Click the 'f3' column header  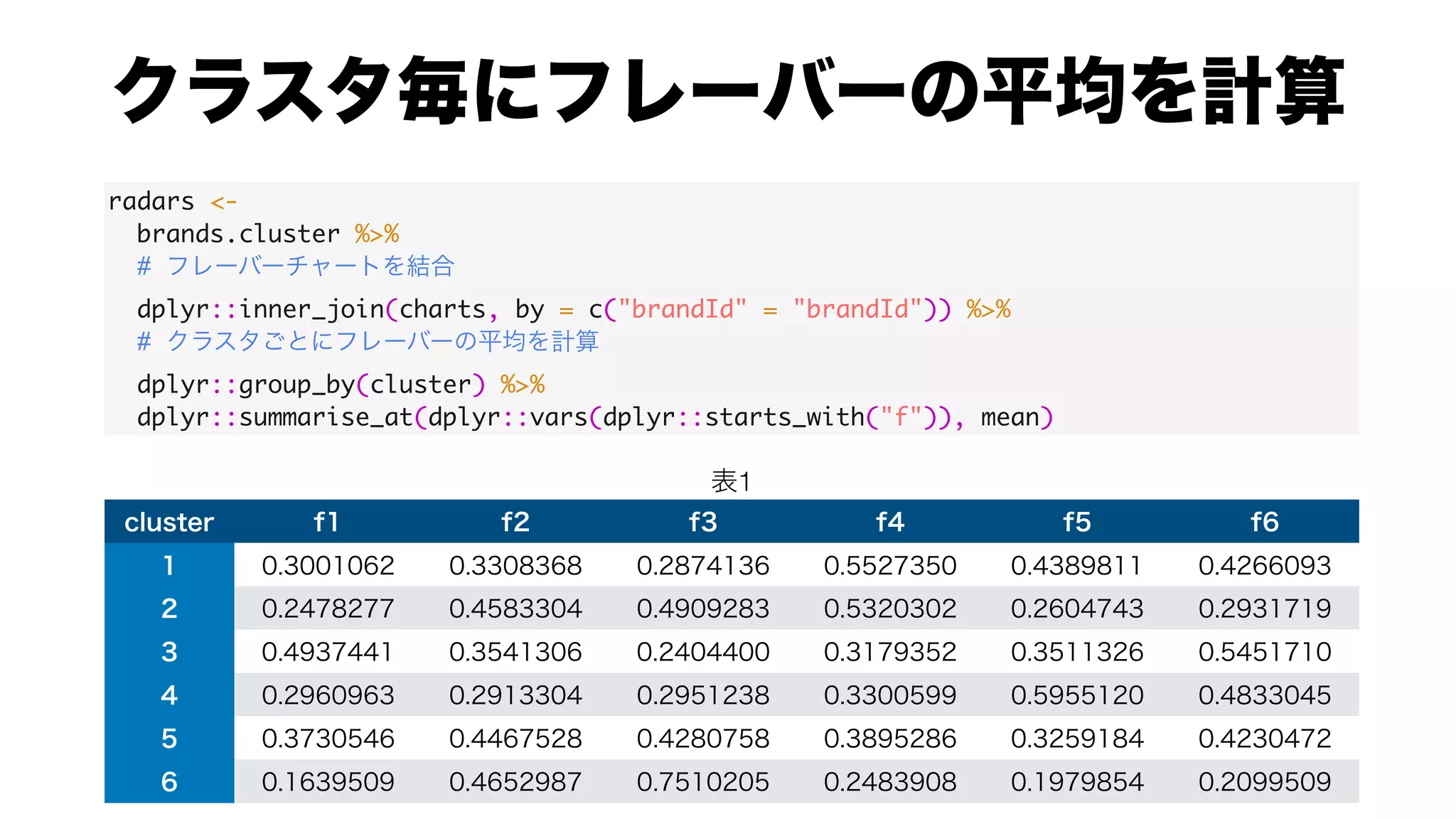703,522
